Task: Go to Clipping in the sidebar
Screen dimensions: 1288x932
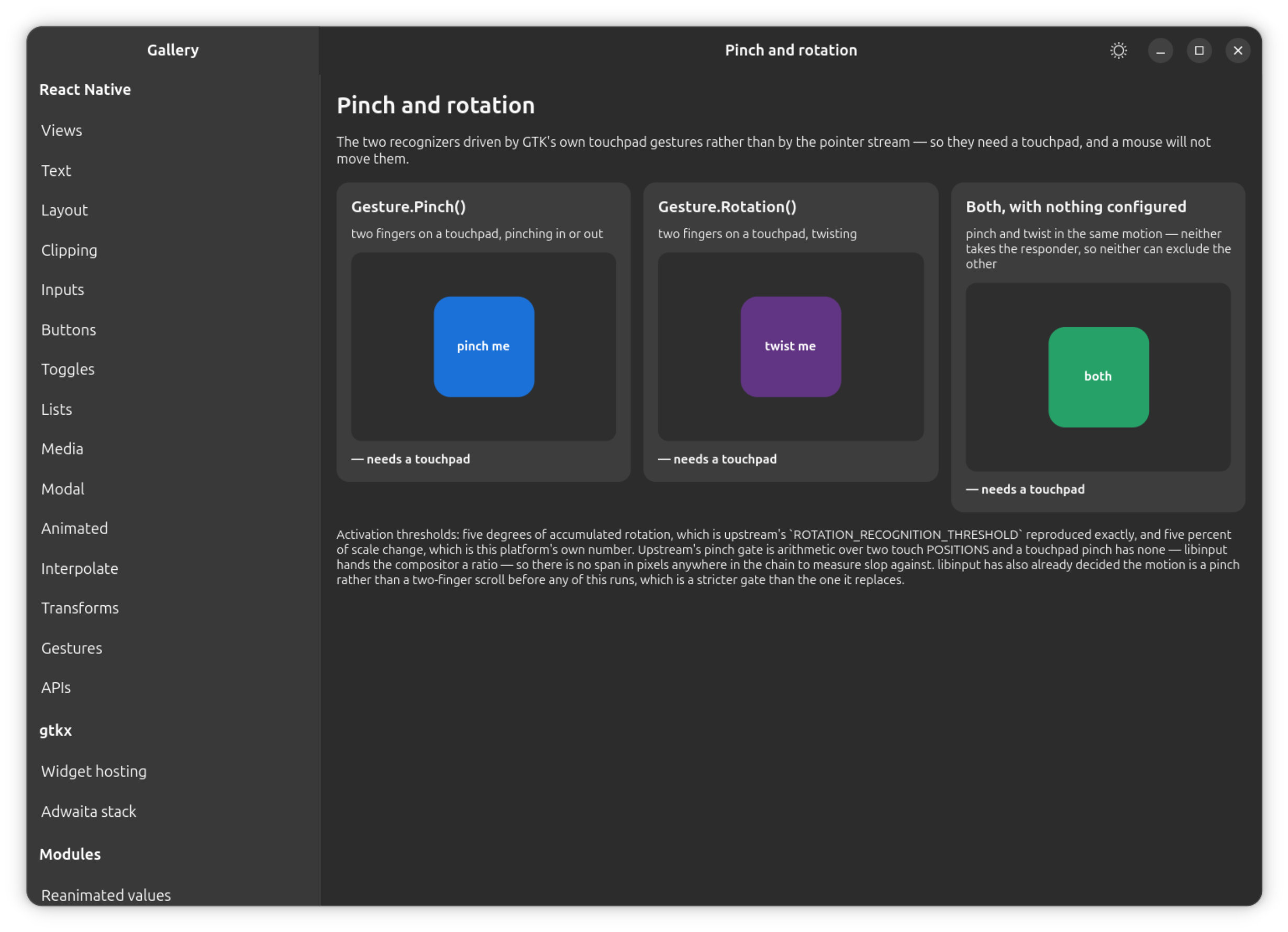Action: pyautogui.click(x=173, y=250)
